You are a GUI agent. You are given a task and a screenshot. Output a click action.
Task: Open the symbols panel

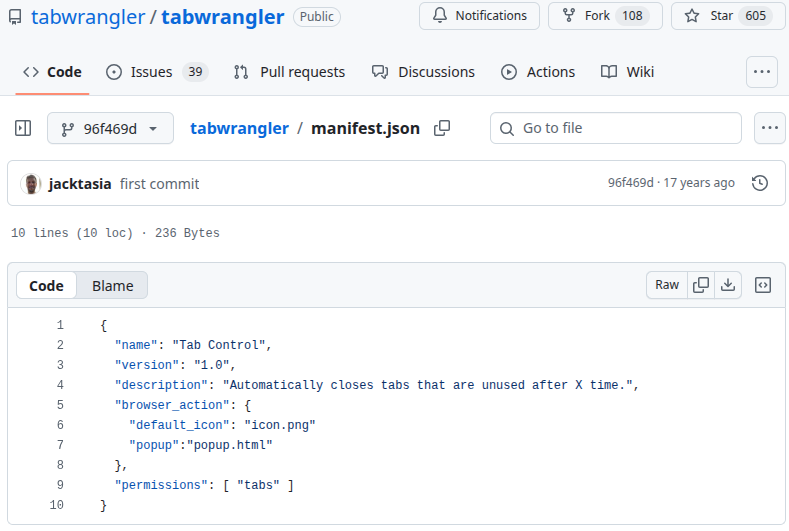point(763,285)
